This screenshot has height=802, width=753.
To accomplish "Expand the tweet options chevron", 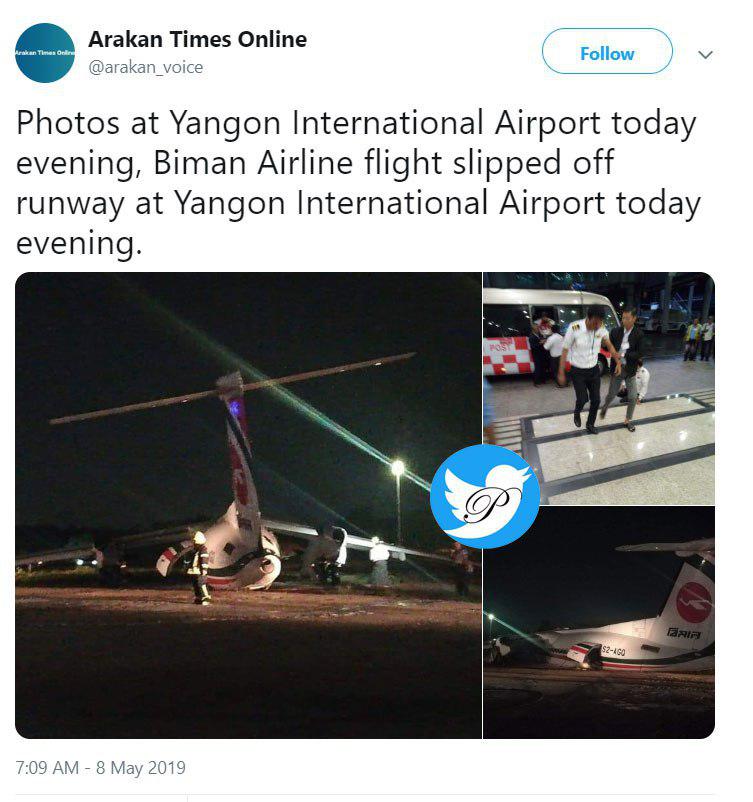I will point(705,54).
